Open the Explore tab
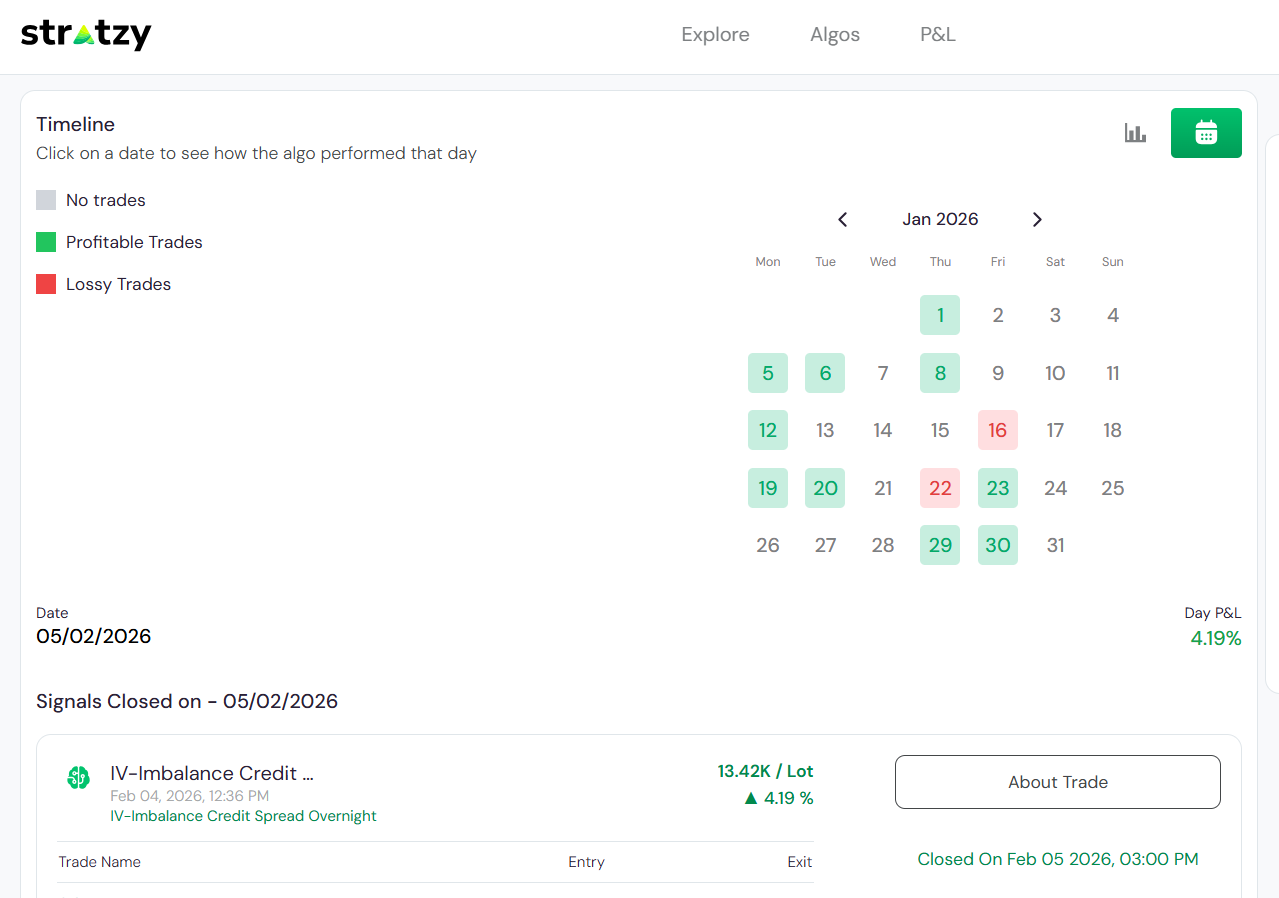The image size is (1279, 898). pyautogui.click(x=715, y=34)
